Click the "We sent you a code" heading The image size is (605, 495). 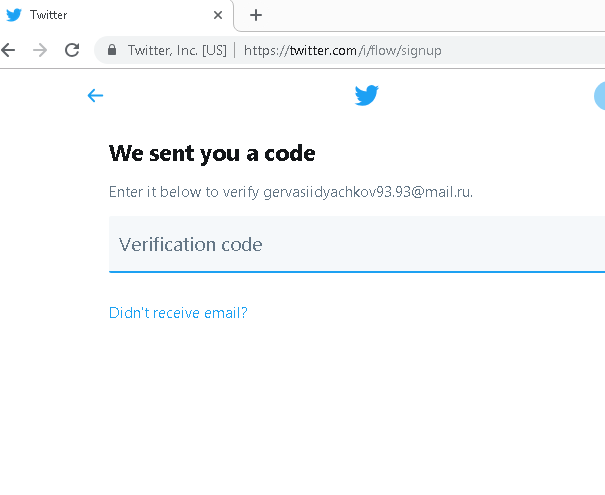tap(212, 153)
